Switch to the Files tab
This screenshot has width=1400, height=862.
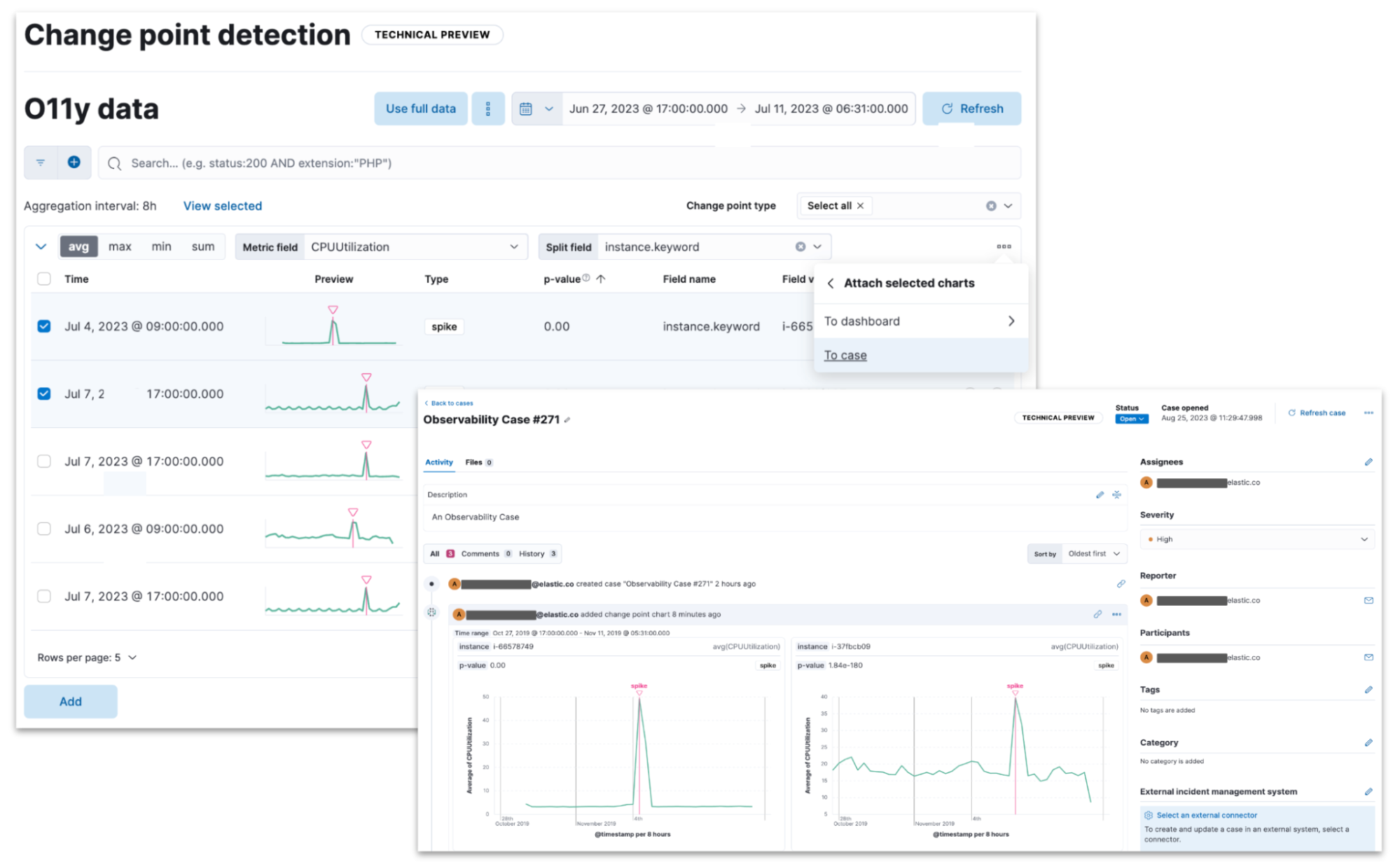tap(474, 462)
